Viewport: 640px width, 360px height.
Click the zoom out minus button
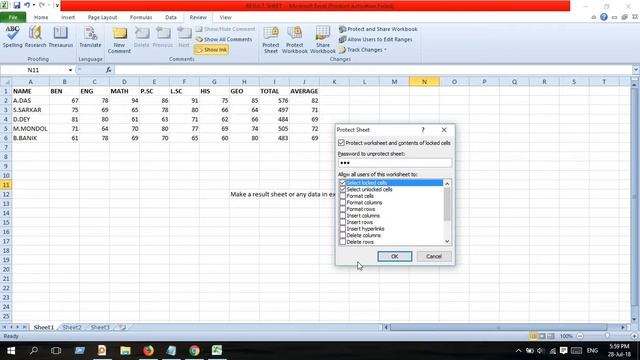(580, 336)
